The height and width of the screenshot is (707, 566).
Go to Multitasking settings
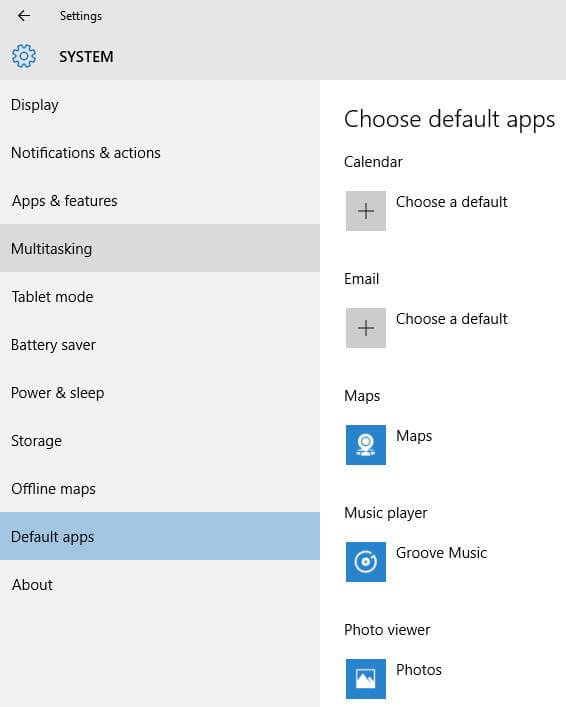click(x=160, y=248)
